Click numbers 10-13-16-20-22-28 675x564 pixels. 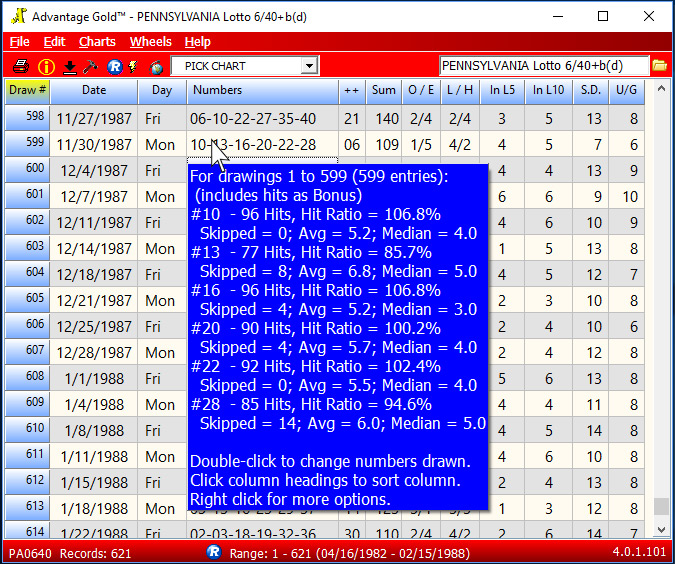[253, 145]
